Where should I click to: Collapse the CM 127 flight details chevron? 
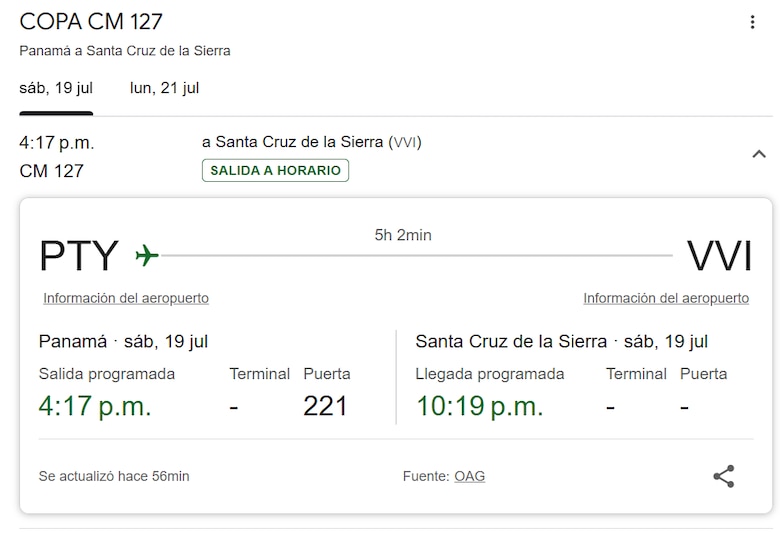point(759,154)
